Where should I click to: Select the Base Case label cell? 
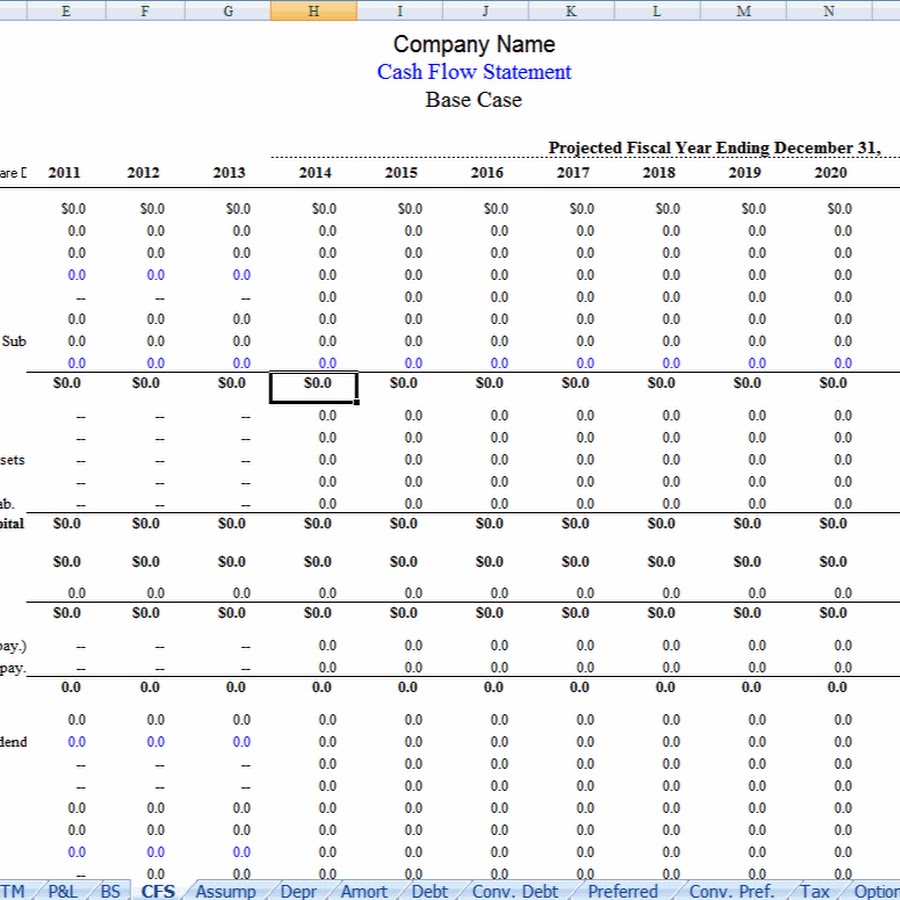coord(474,100)
